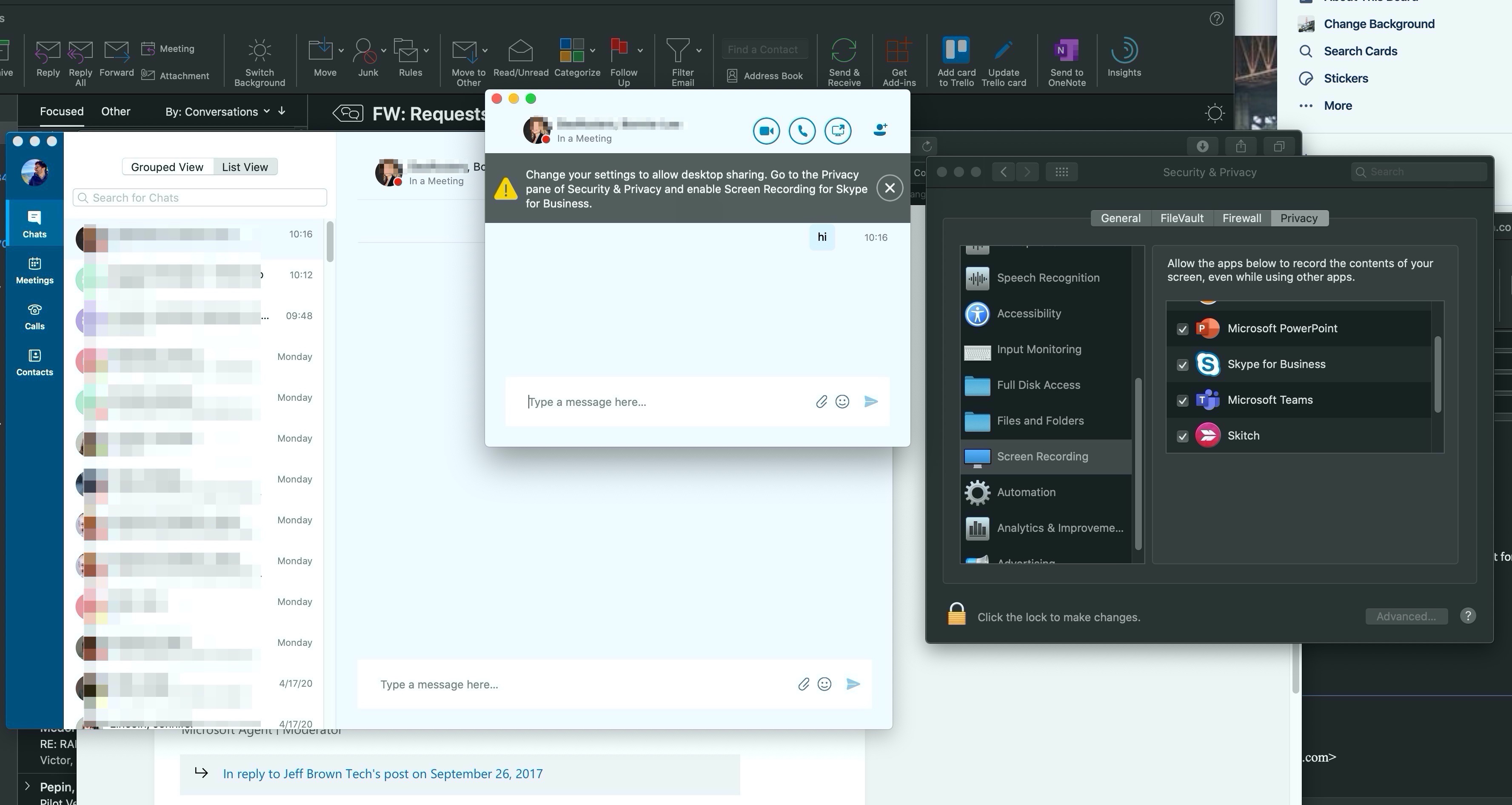The image size is (1512, 805).
Task: Switch to Grouped View in Skype
Action: coord(167,167)
